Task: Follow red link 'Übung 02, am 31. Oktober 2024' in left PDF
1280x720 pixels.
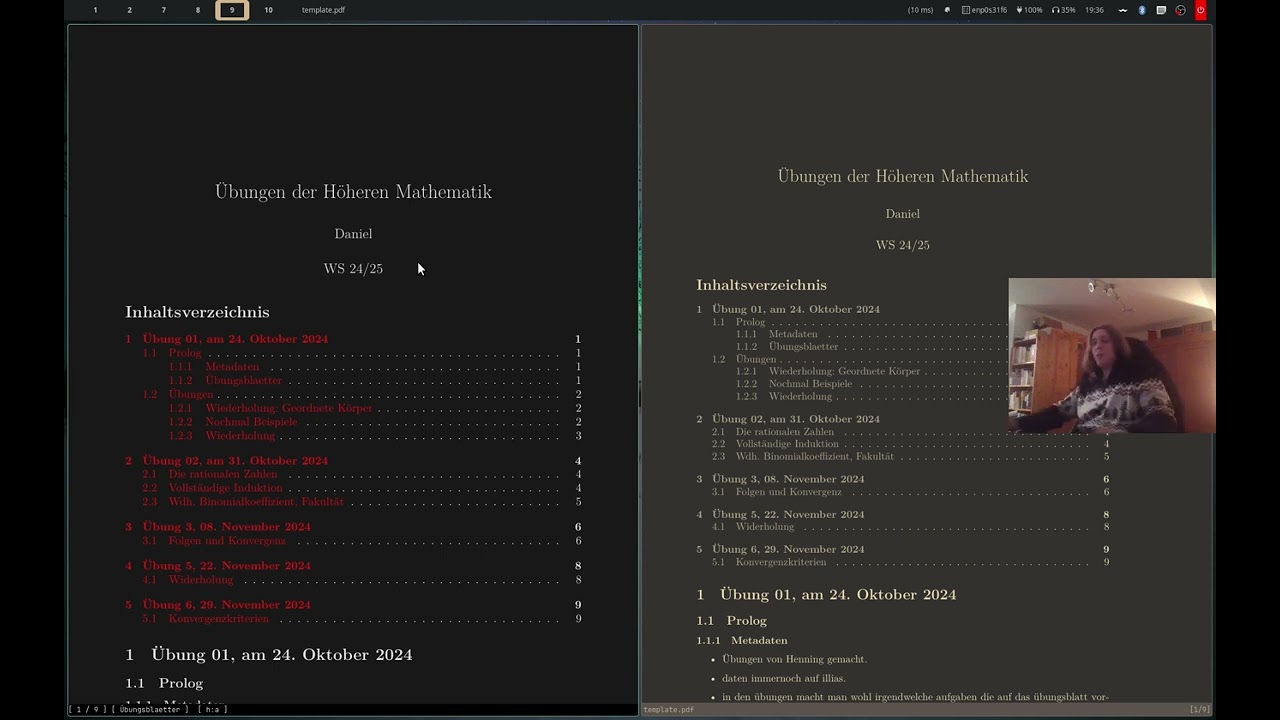Action: pos(235,461)
